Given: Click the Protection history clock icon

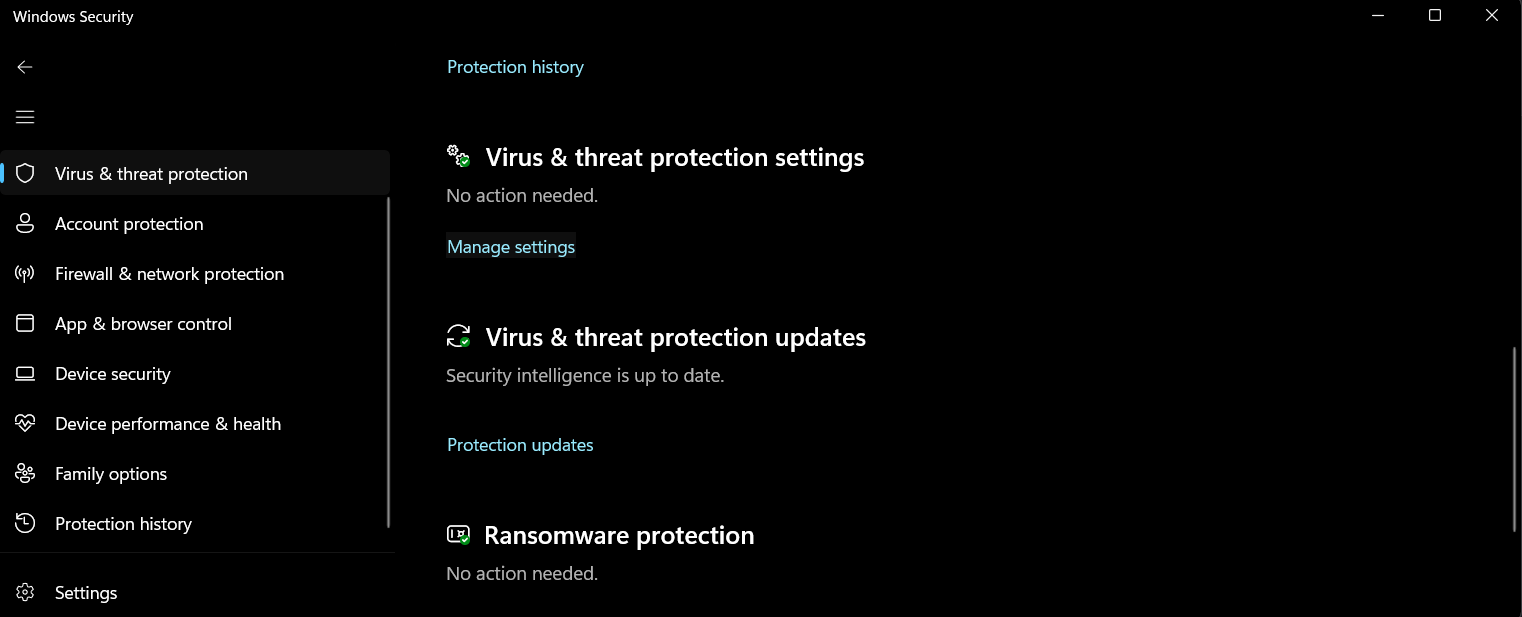Looking at the screenshot, I should (25, 524).
